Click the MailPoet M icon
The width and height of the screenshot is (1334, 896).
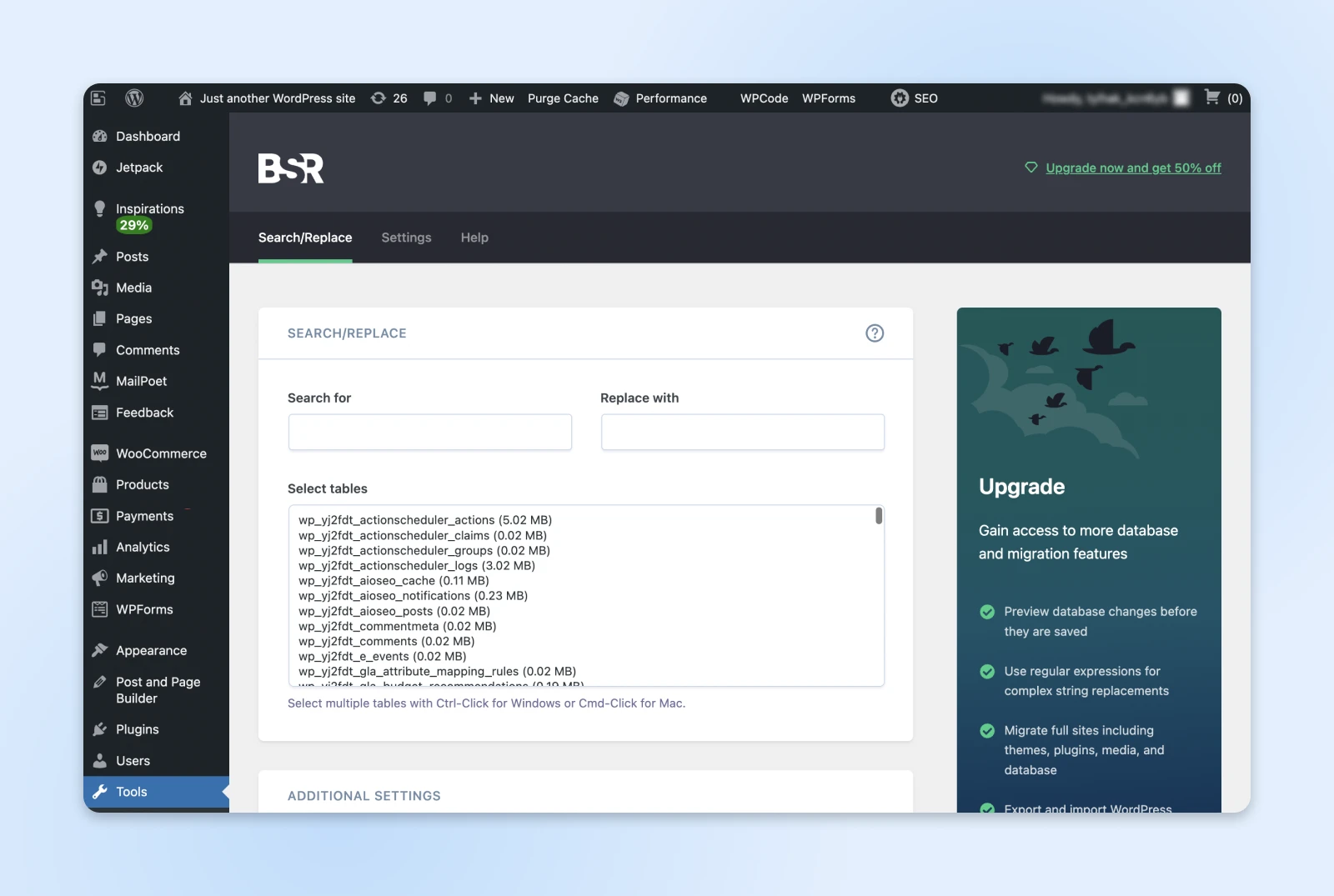[100, 381]
